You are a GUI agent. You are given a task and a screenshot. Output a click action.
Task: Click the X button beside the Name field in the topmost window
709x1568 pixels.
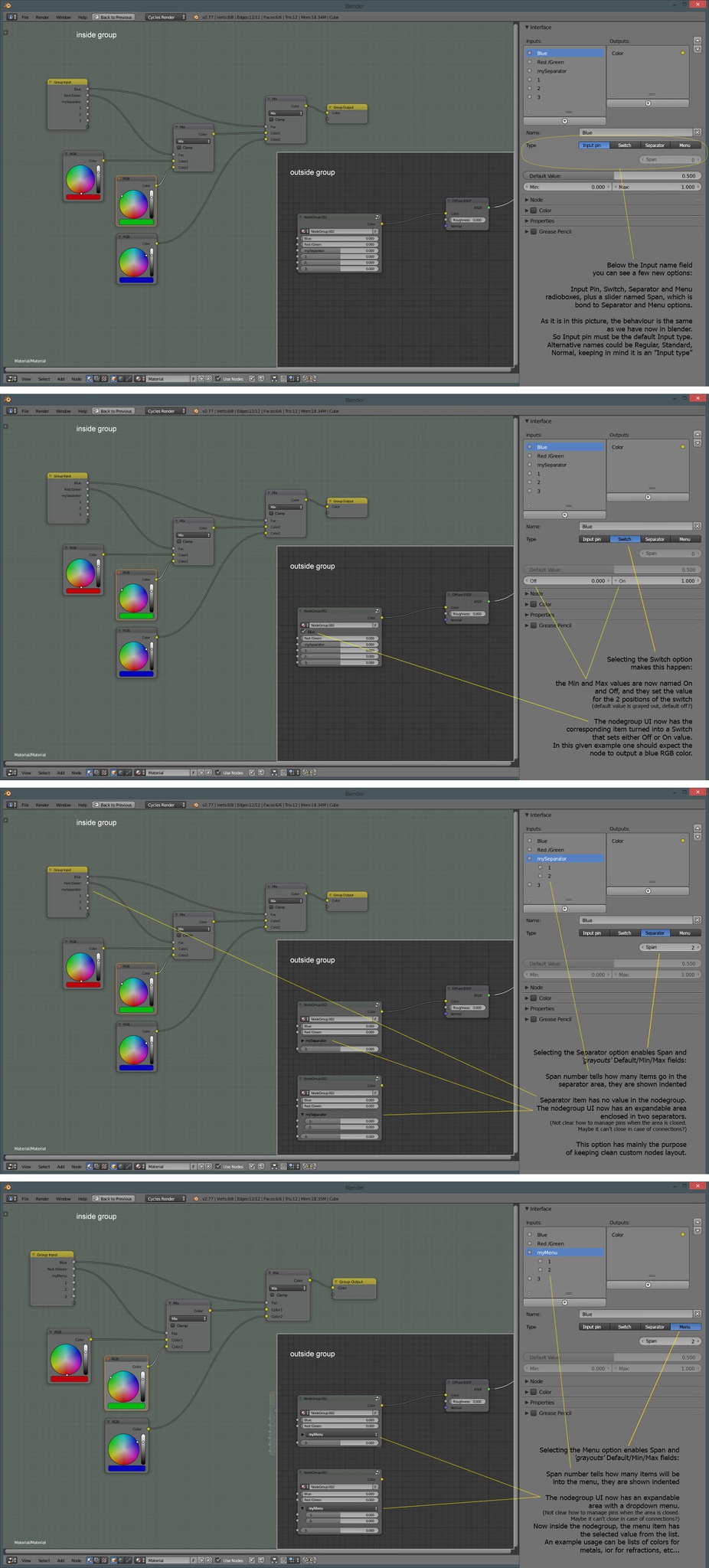(x=697, y=132)
